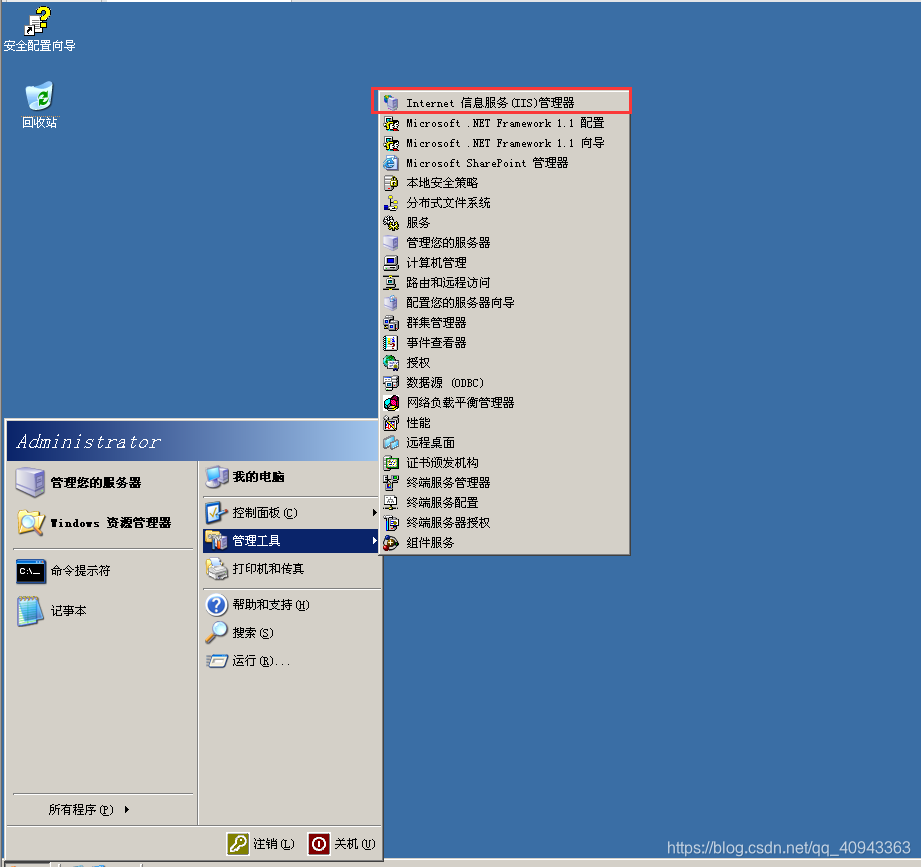Select 数据源 (ODBC) text entry

point(445,382)
